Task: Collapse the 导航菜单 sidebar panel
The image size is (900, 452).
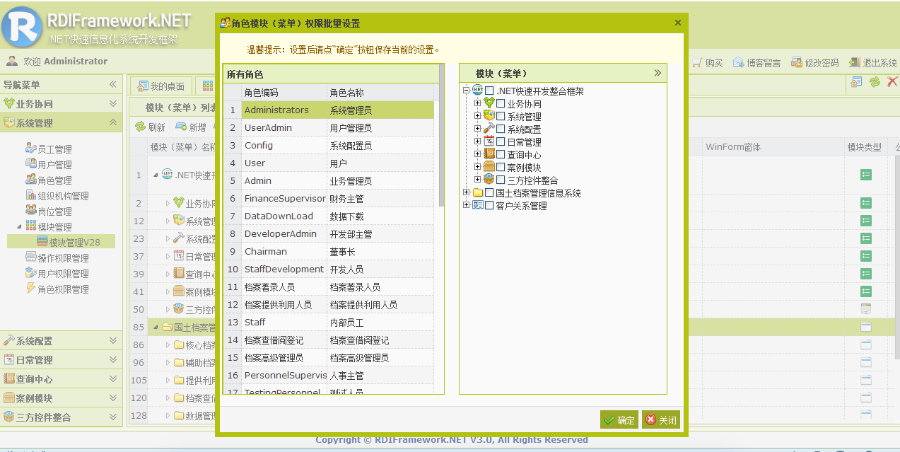Action: tap(113, 84)
